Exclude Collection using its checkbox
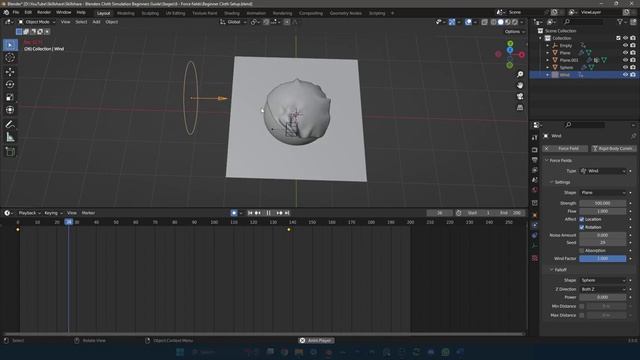Screen dimensions: 640x360 [x=618, y=38]
